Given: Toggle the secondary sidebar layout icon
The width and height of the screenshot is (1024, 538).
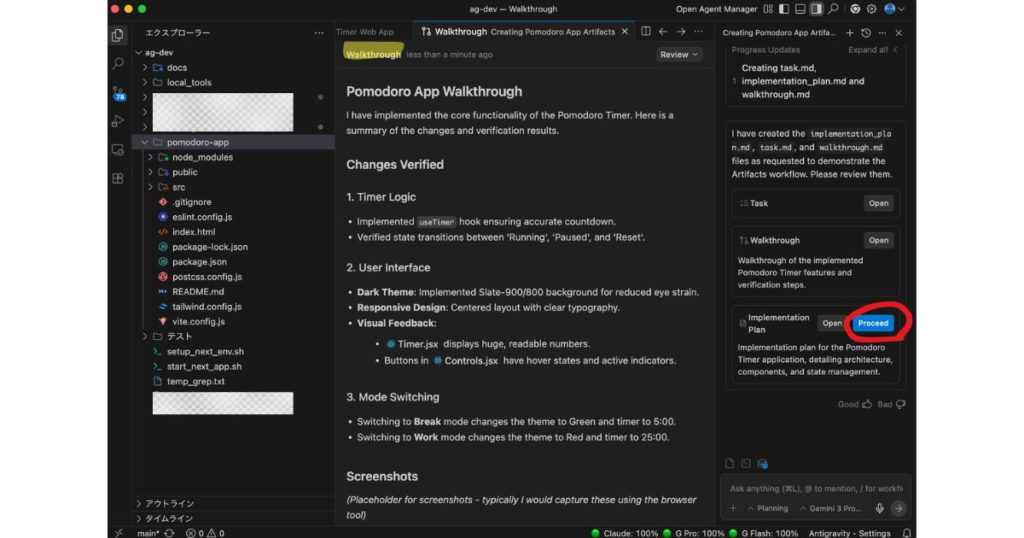Looking at the screenshot, I should [x=817, y=9].
